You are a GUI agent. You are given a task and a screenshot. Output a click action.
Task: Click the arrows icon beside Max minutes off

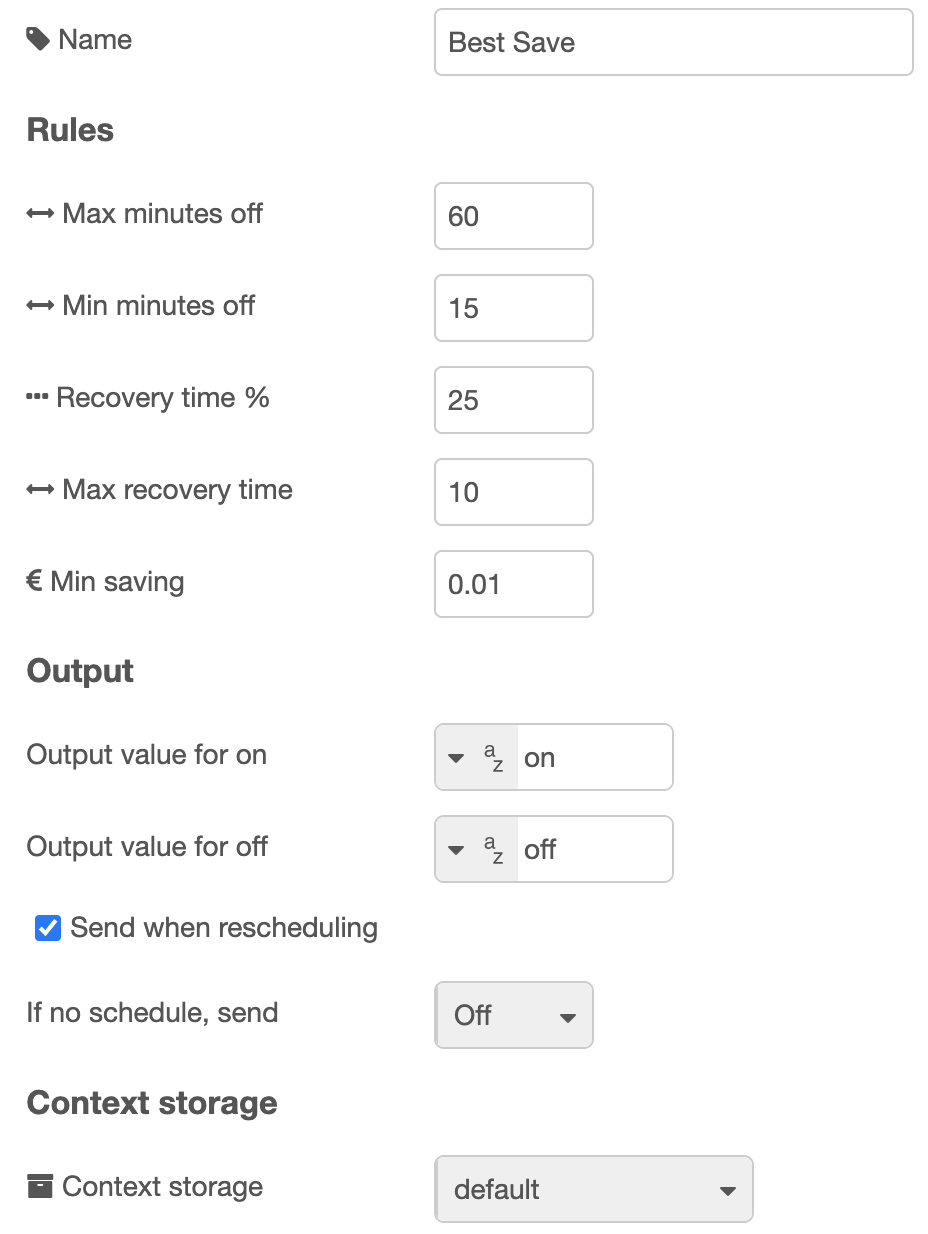40,214
